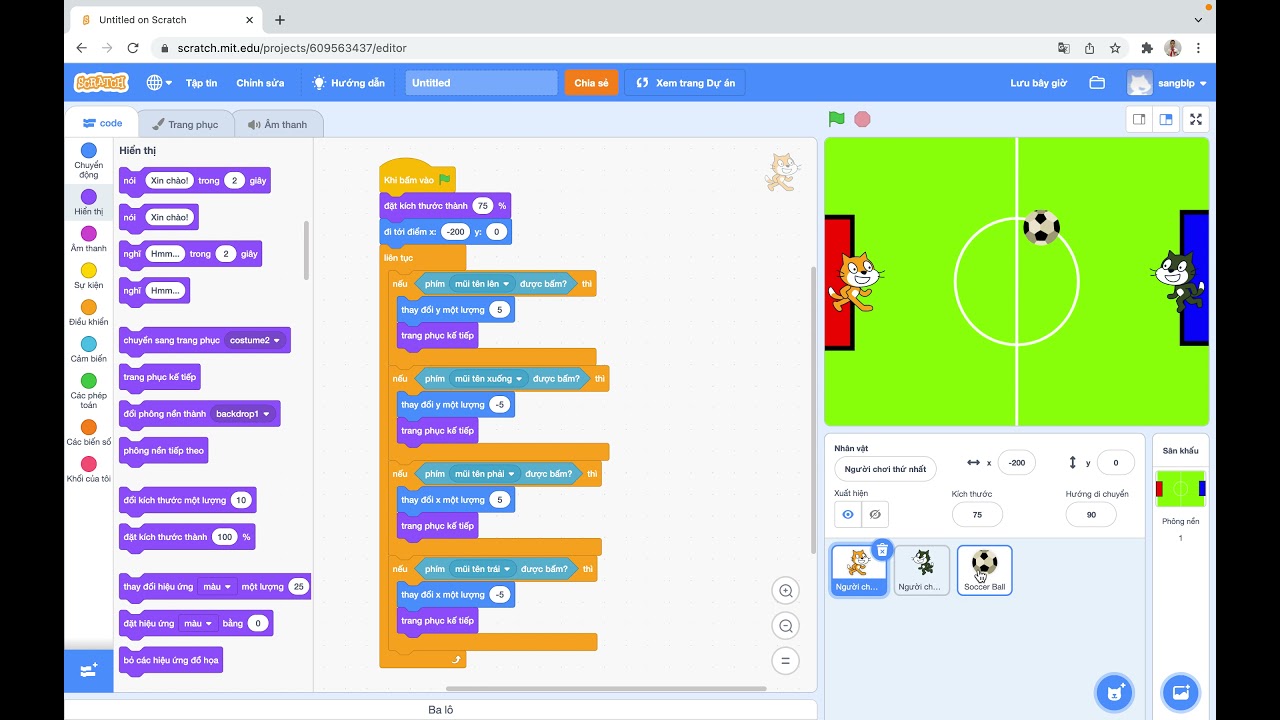
Task: Open the Tập tin menu
Action: tap(201, 83)
